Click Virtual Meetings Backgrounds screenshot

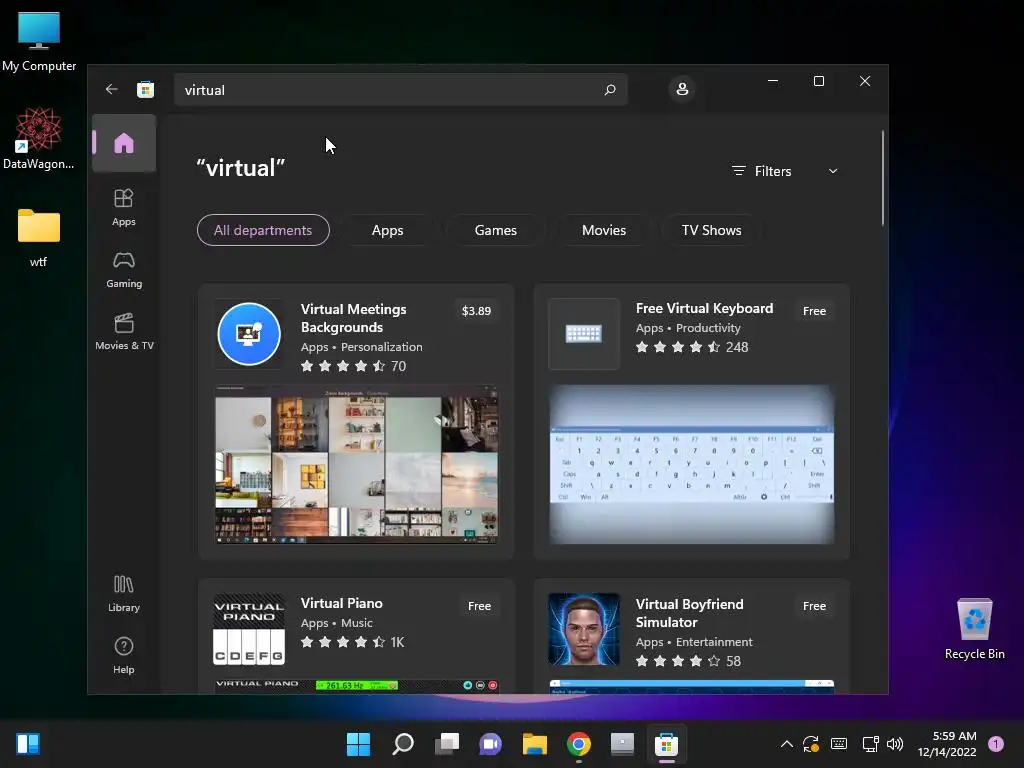click(357, 465)
